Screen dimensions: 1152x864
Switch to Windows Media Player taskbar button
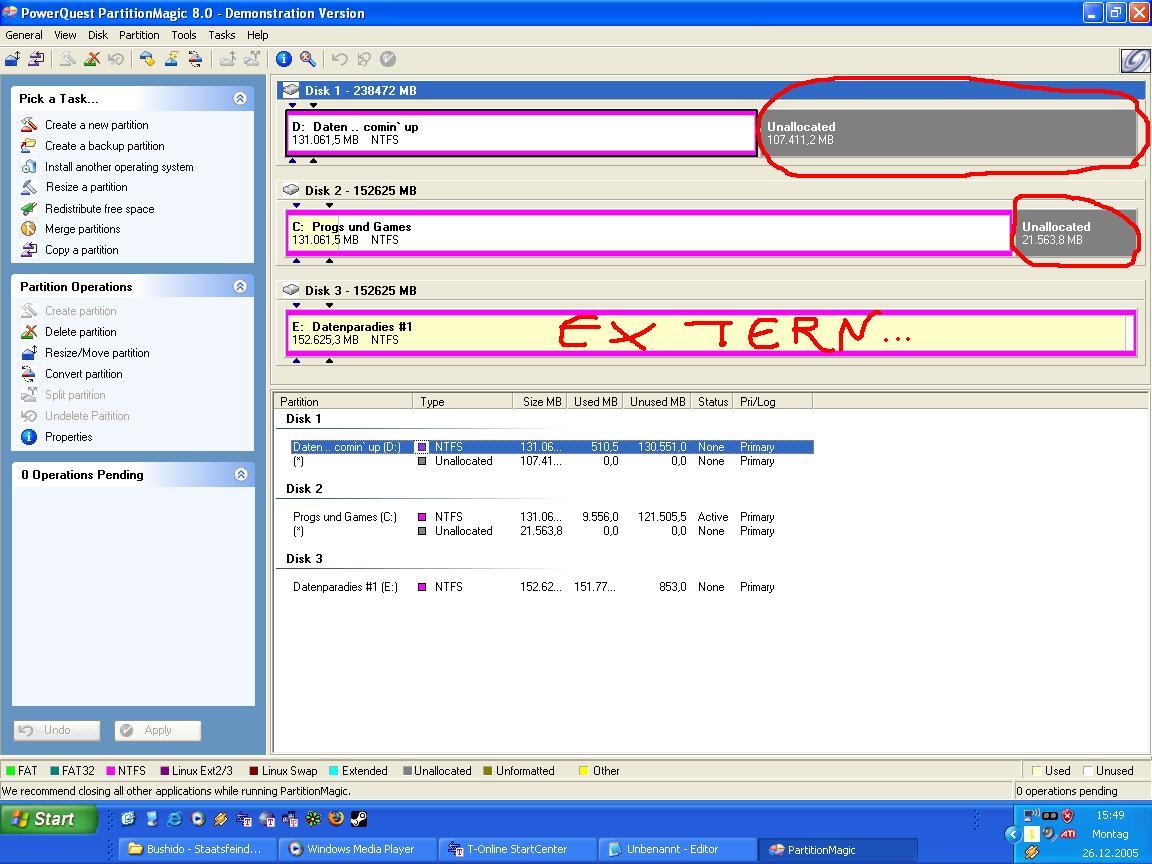tap(358, 849)
